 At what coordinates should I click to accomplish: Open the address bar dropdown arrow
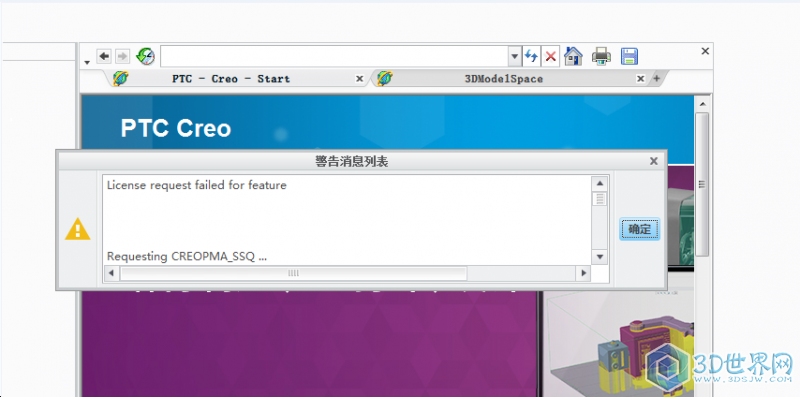(x=515, y=56)
